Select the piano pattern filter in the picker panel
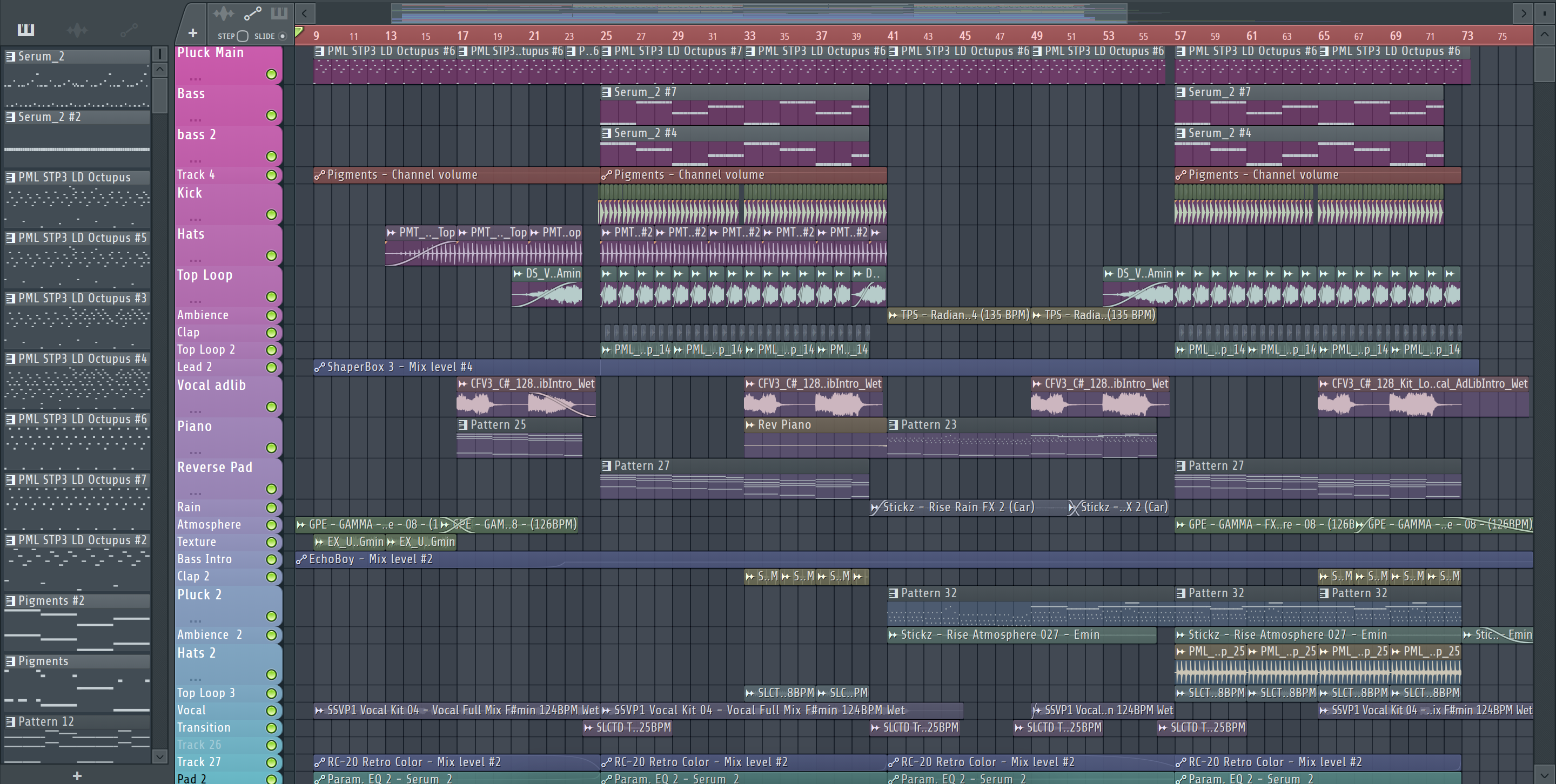The image size is (1556, 784). [26, 29]
